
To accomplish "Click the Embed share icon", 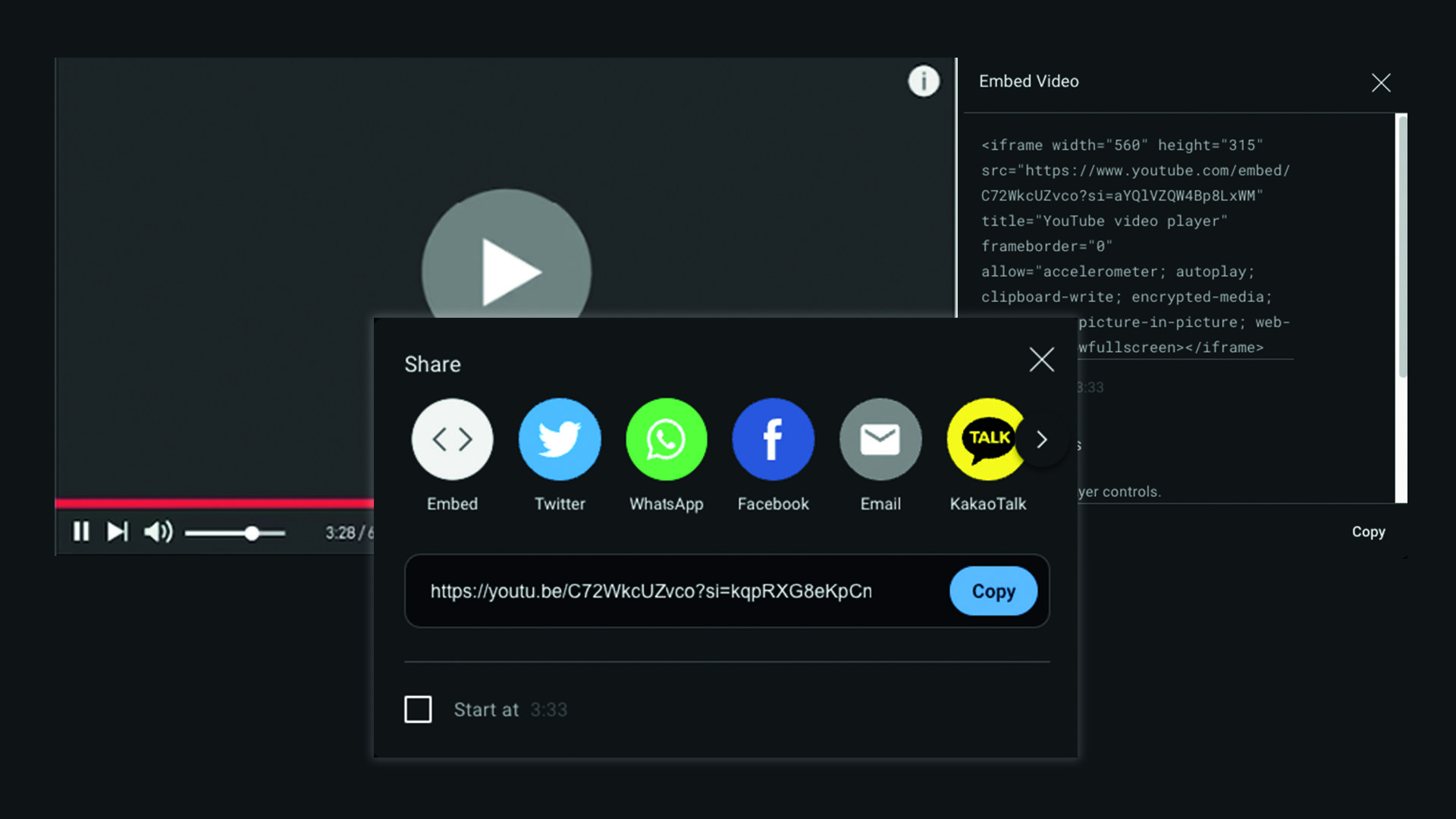I will (452, 439).
